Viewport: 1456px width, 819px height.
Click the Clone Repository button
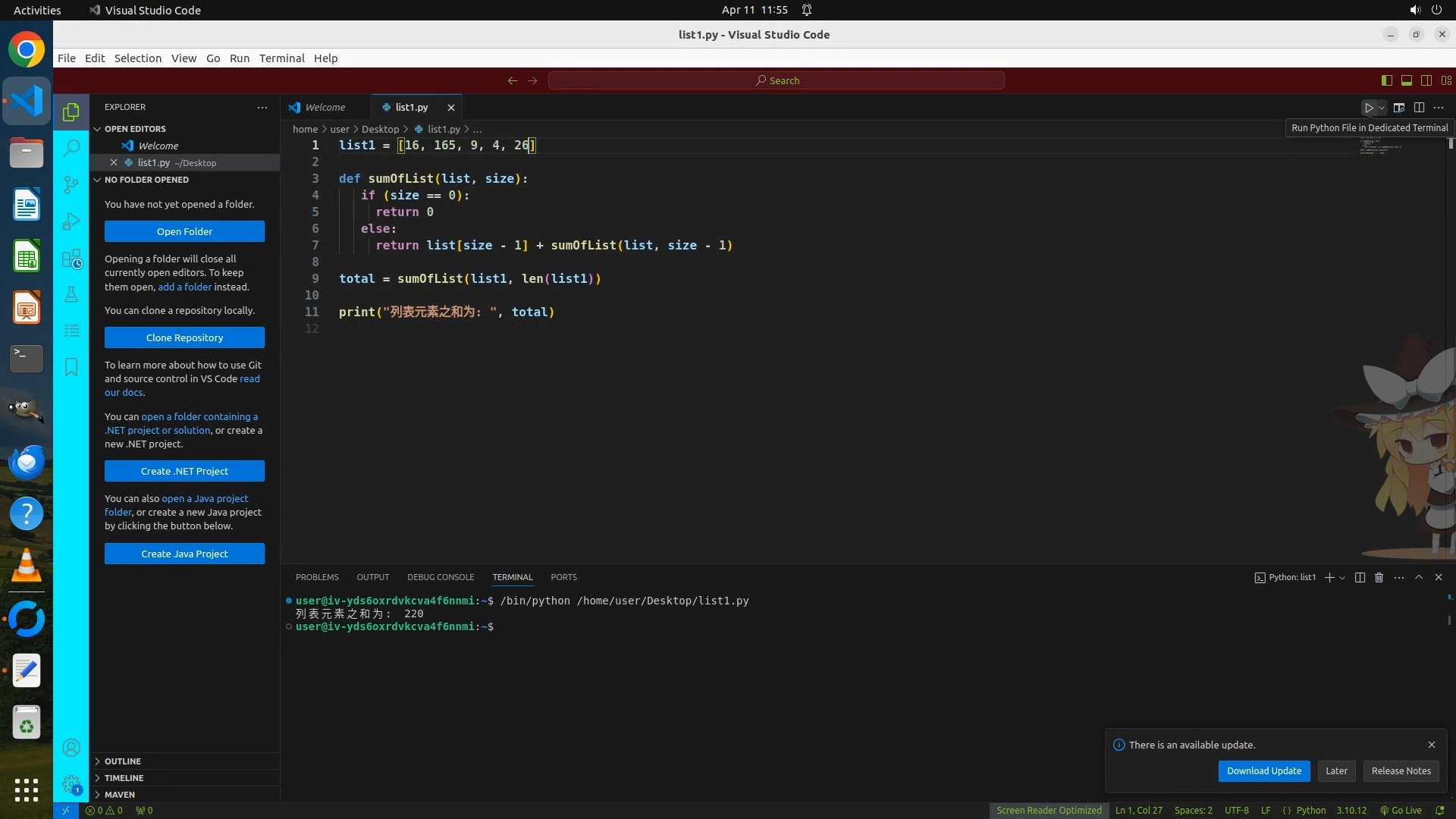[184, 337]
